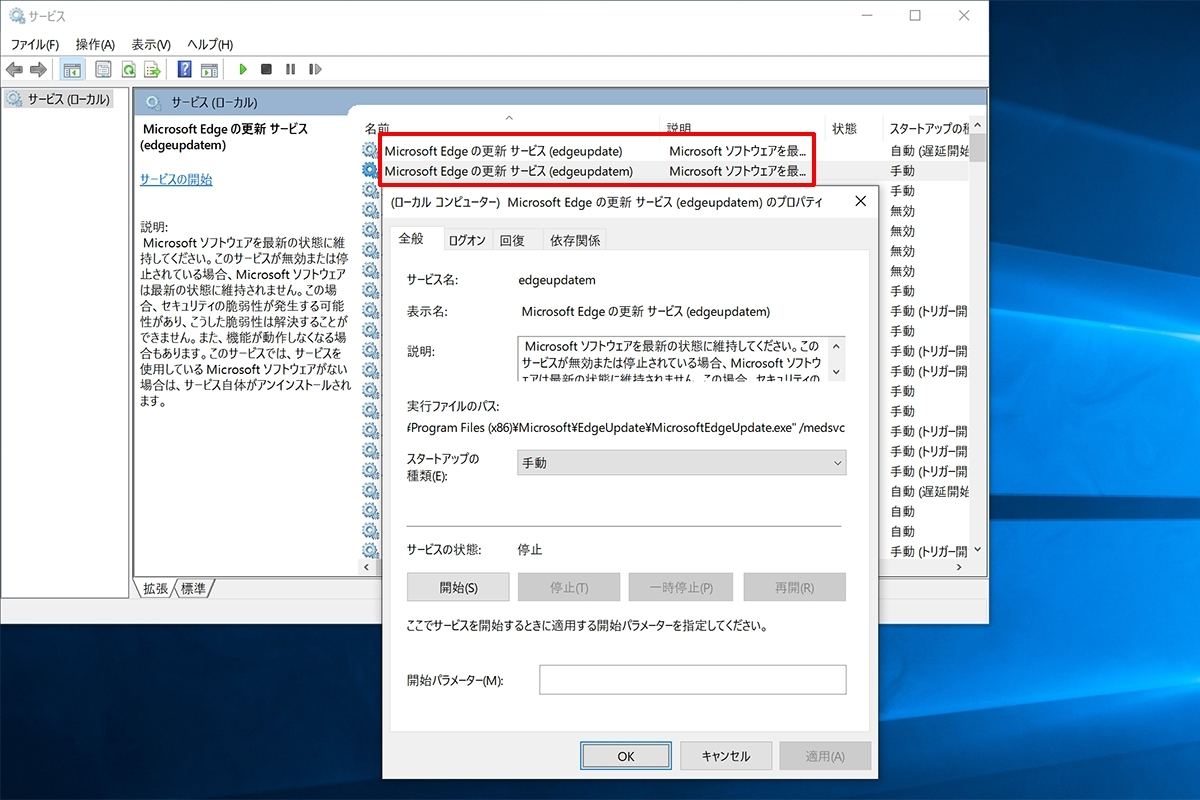The height and width of the screenshot is (800, 1200).
Task: Switch to the 標準 view tab at bottom
Action: point(194,589)
